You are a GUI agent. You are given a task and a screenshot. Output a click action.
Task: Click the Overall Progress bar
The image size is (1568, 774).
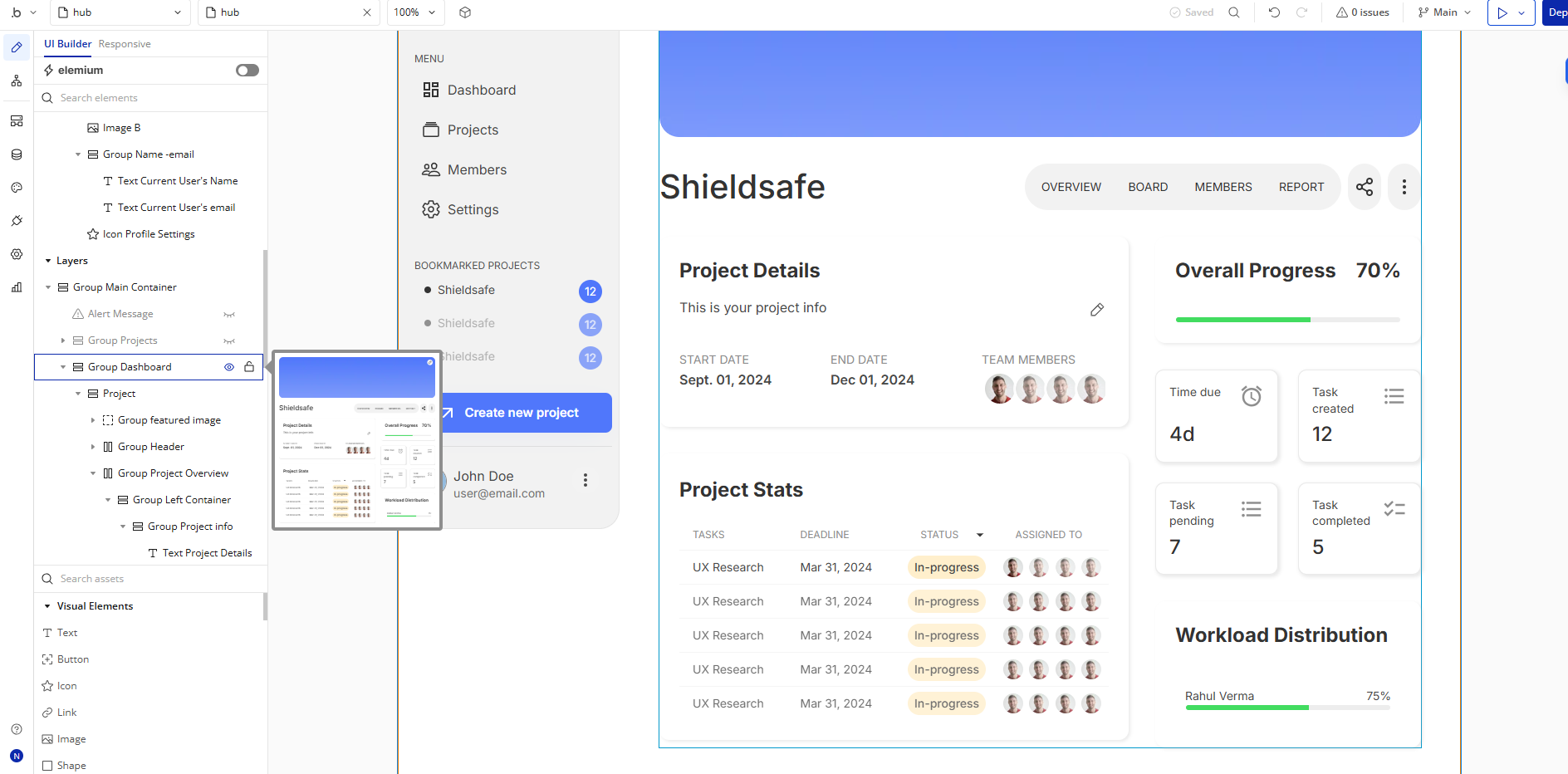point(1287,320)
